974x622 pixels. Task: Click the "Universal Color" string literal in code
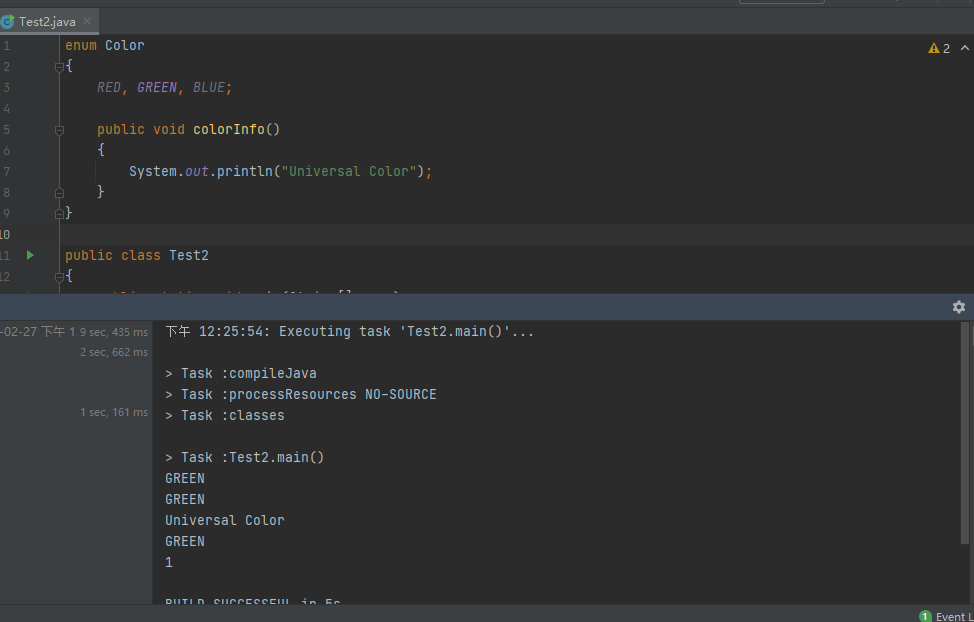coord(348,171)
